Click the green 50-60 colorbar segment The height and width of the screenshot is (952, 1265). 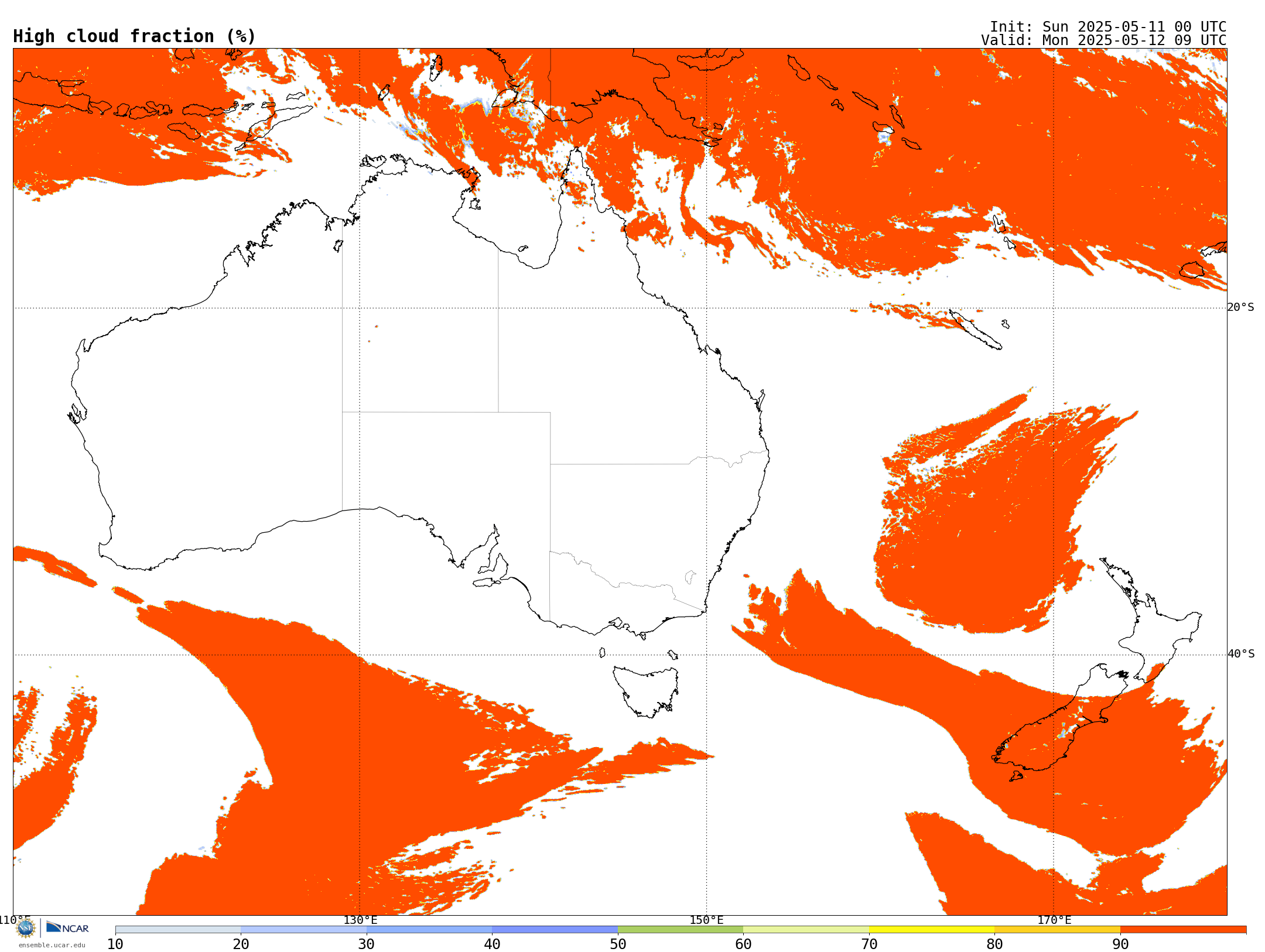click(681, 930)
